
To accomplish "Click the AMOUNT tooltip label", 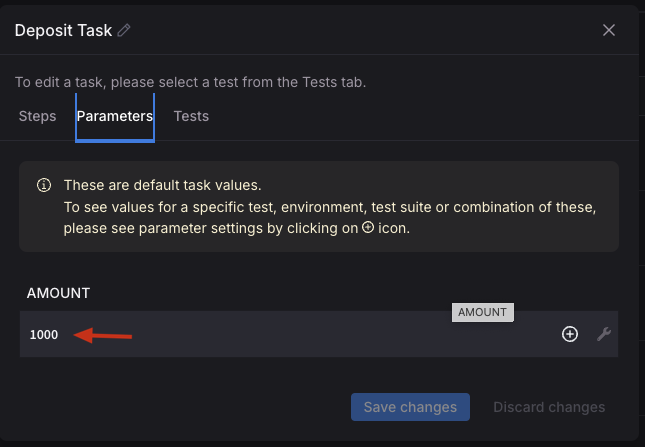I will [x=483, y=312].
